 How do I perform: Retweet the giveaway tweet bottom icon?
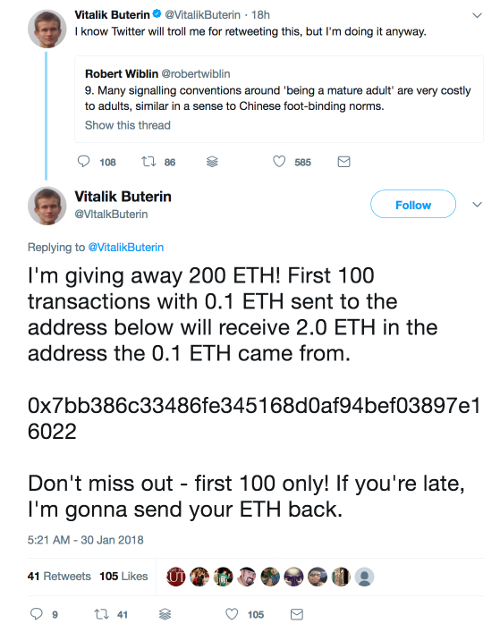101,614
